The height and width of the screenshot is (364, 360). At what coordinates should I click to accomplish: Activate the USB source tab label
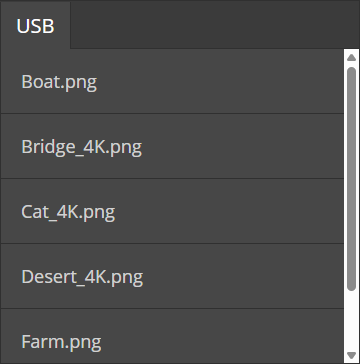click(x=35, y=26)
